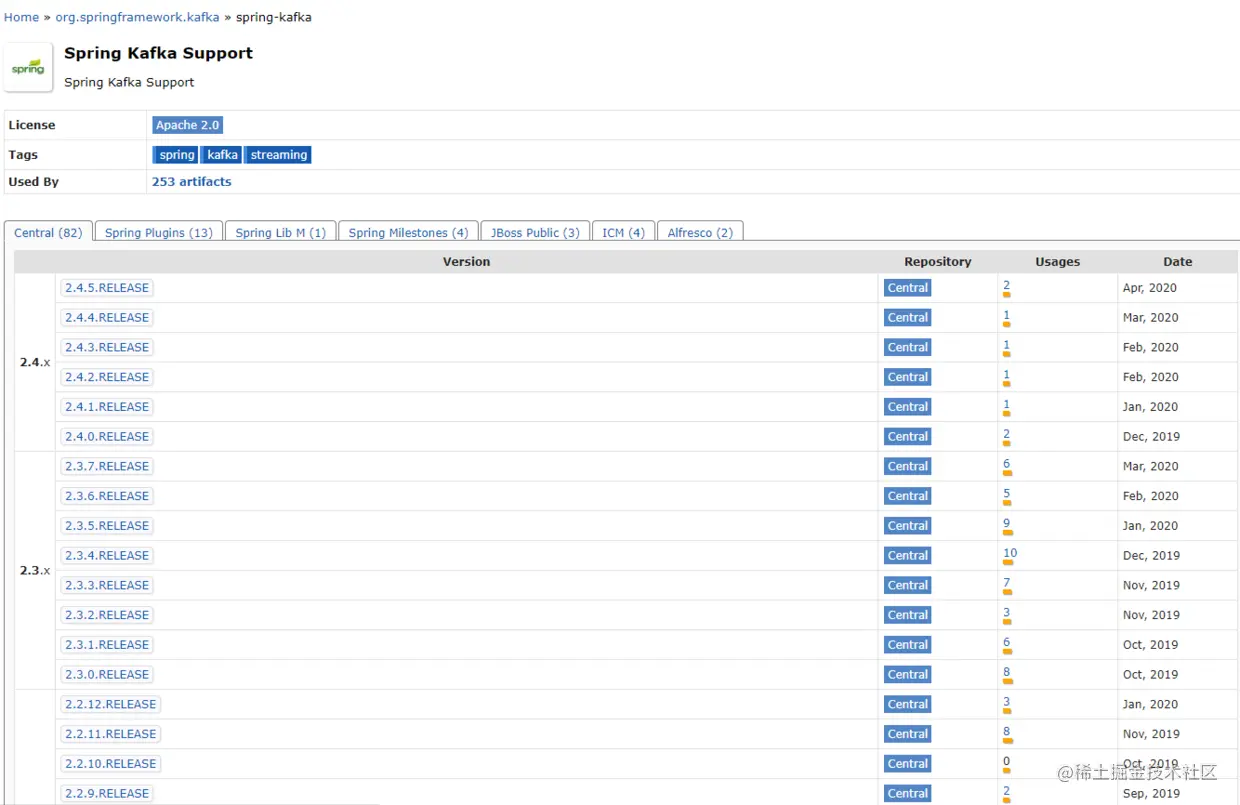Switch to Spring Milestones (4) tab
The height and width of the screenshot is (805, 1240).
(x=408, y=232)
